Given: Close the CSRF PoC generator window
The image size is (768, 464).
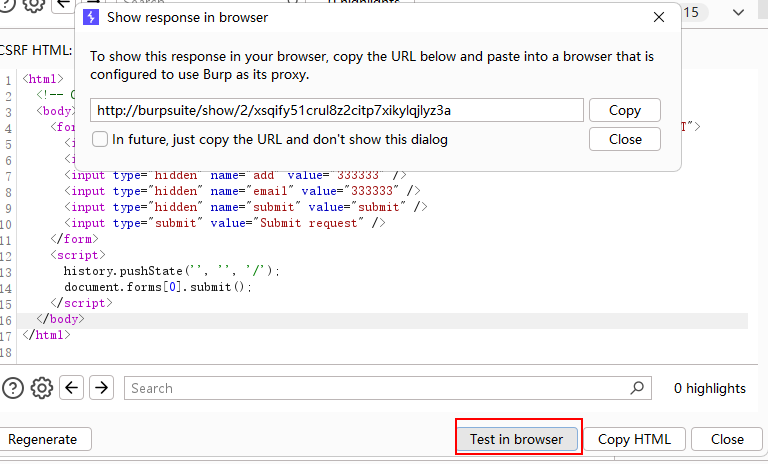Looking at the screenshot, I should pyautogui.click(x=727, y=439).
